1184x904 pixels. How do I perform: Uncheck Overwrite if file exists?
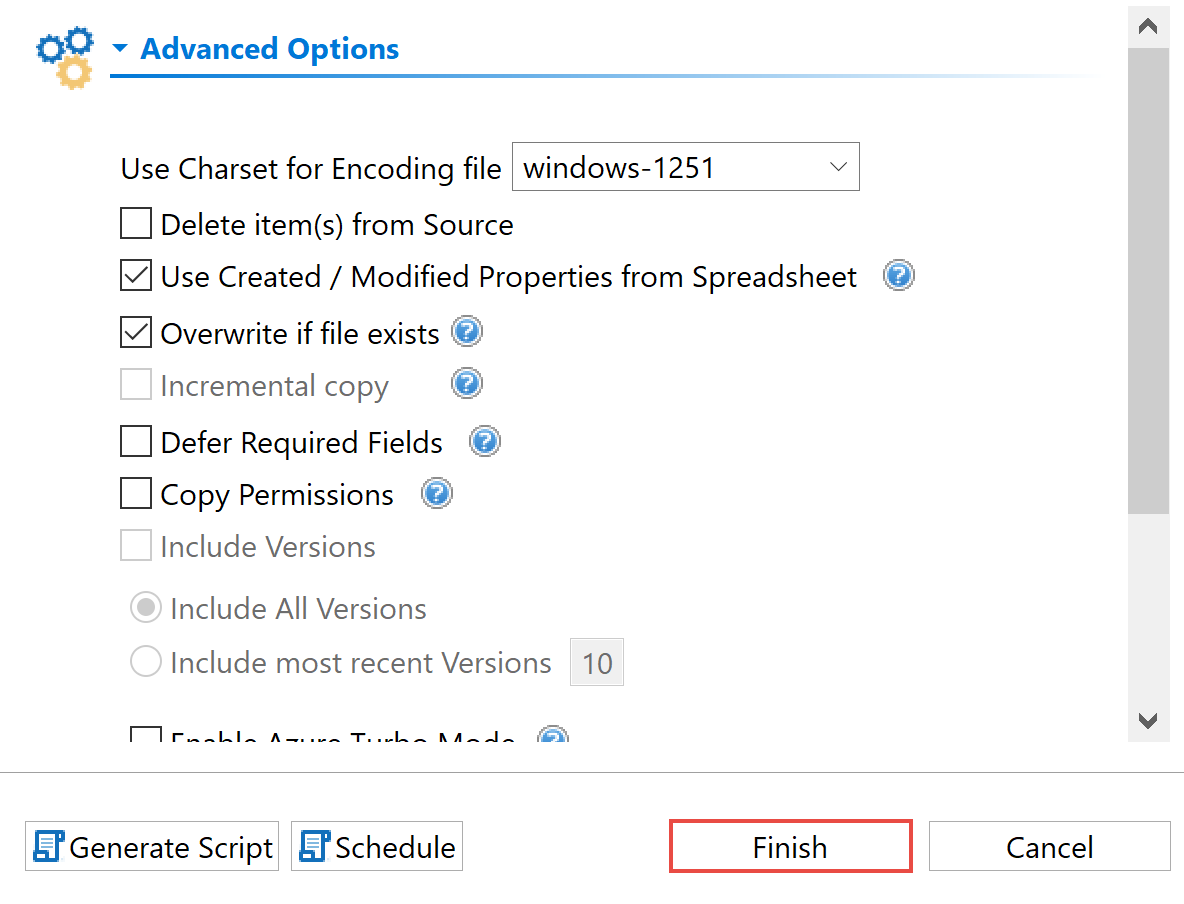[136, 333]
